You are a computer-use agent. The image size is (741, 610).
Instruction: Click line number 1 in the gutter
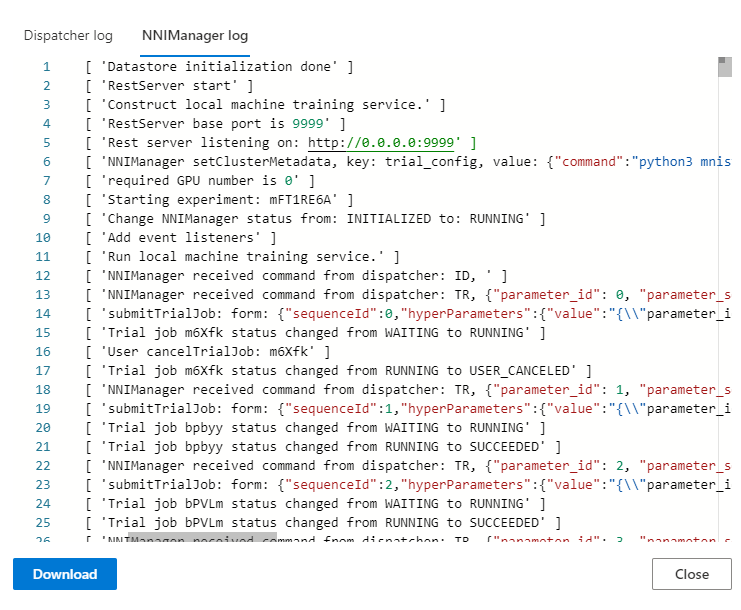pos(45,67)
